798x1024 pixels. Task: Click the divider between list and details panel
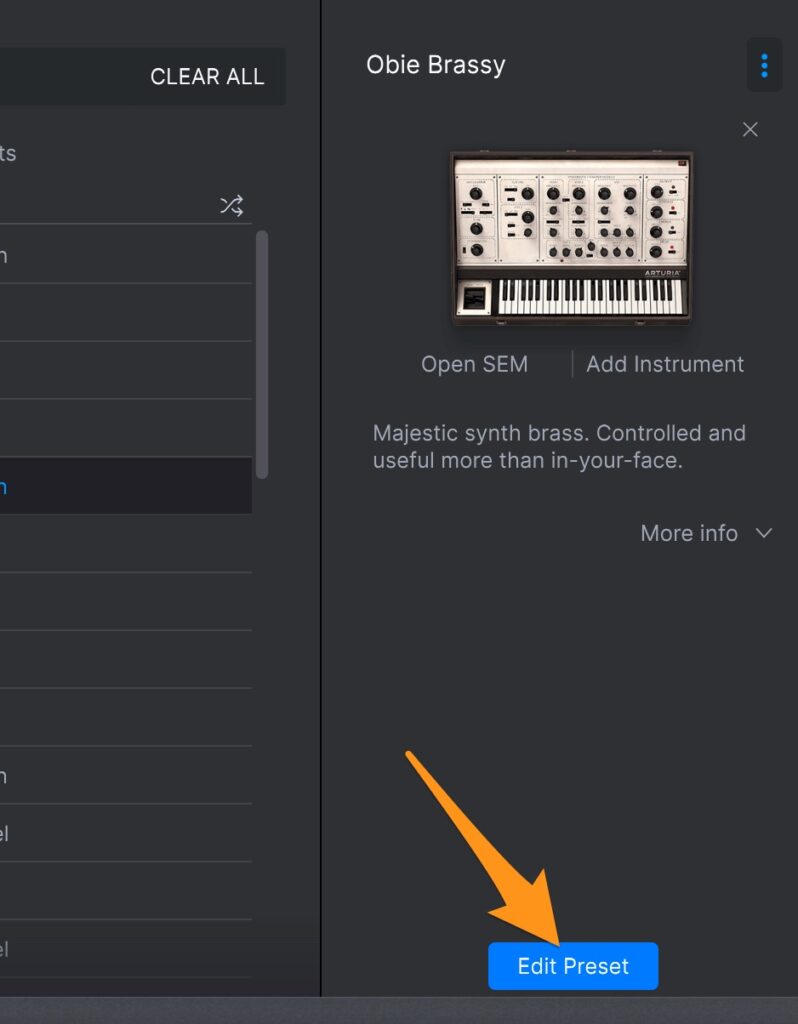[321, 500]
